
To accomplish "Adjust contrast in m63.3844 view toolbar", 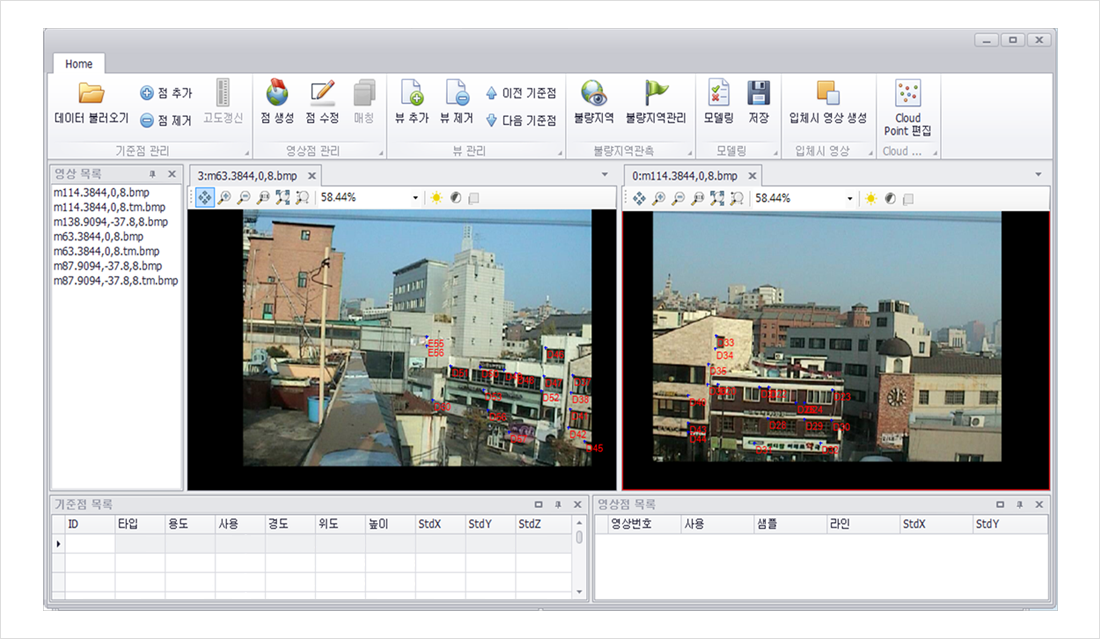I will (456, 198).
